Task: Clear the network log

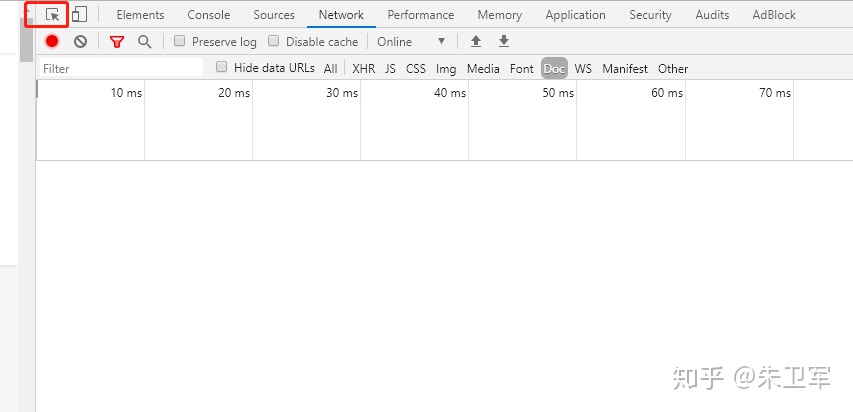Action: tap(81, 41)
